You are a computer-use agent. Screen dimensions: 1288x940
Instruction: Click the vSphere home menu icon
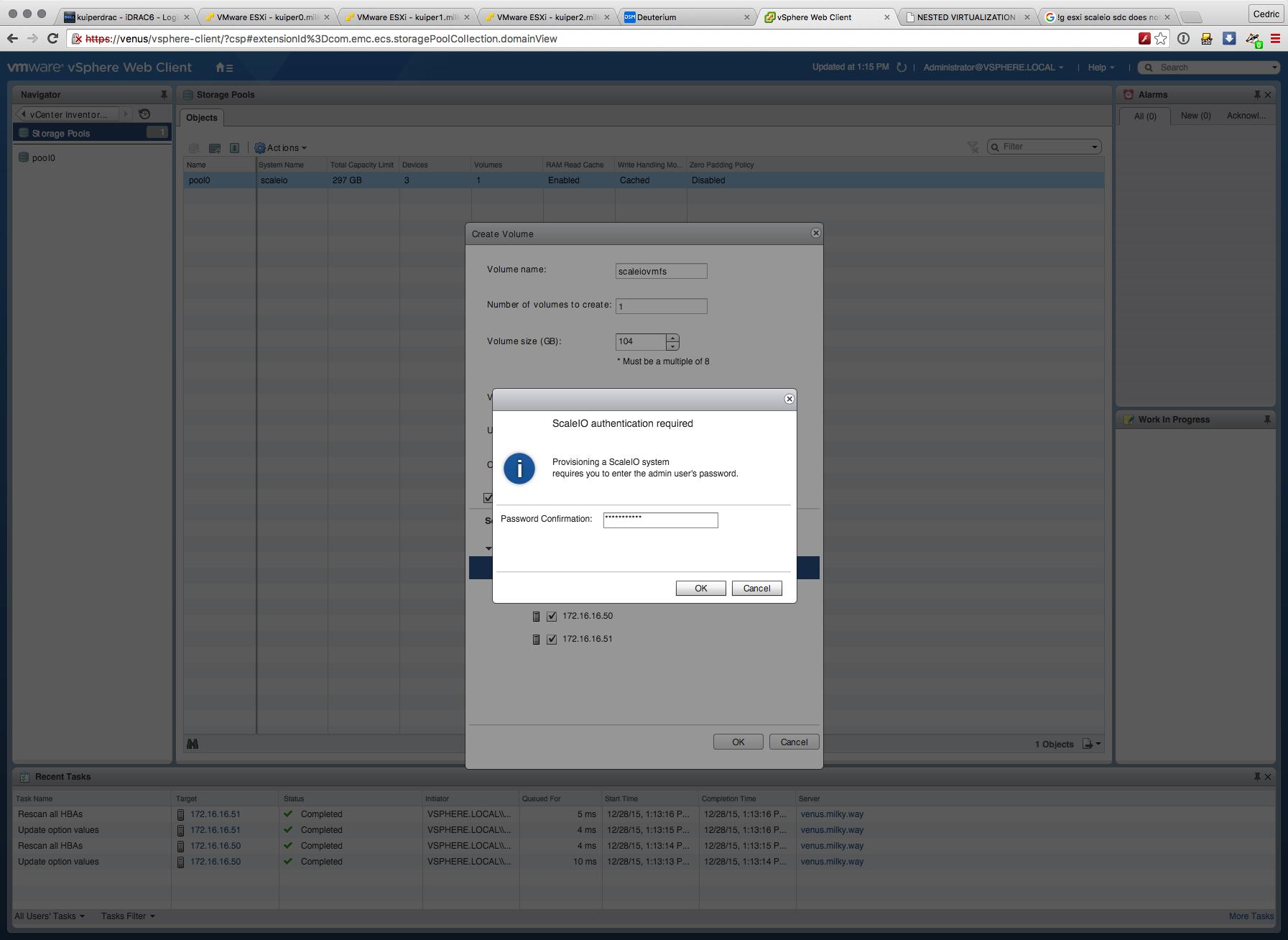[224, 68]
